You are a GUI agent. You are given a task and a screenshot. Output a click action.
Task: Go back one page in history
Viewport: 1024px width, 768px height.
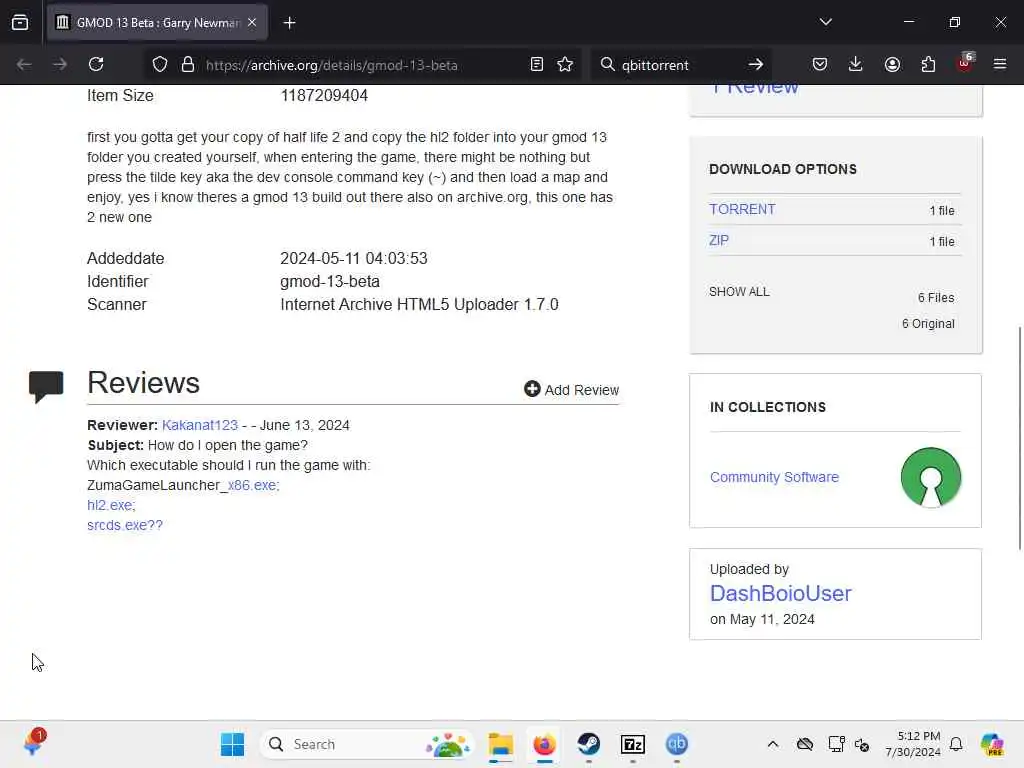24,65
